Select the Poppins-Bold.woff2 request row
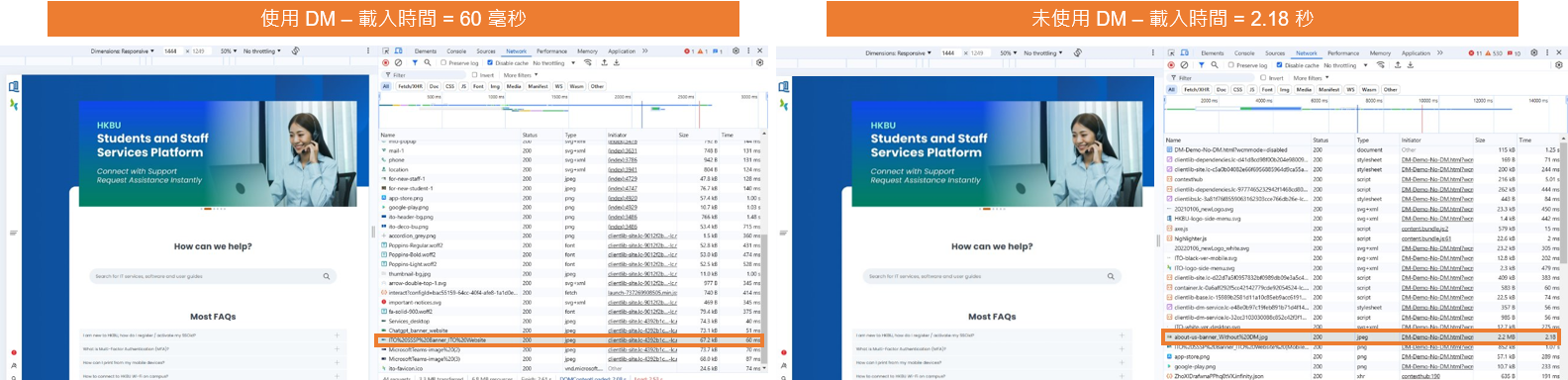Image resolution: width=1568 pixels, height=380 pixels. tap(570, 254)
